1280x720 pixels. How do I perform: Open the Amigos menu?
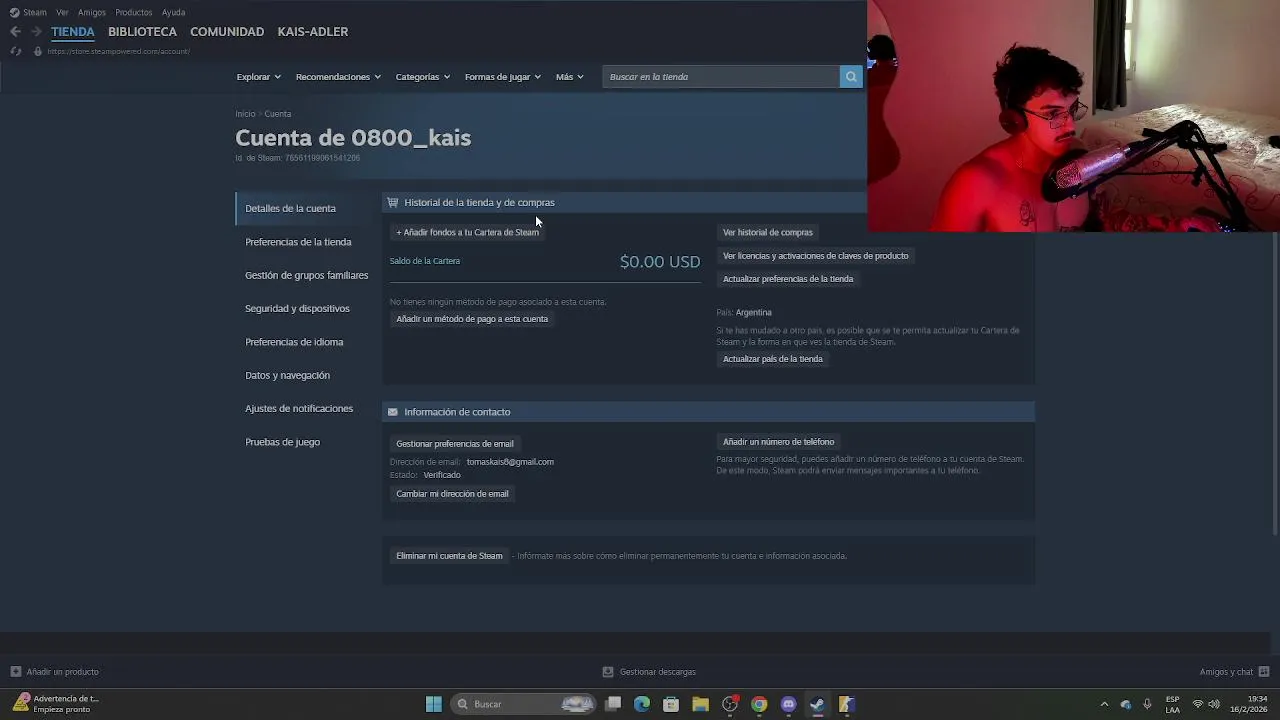point(92,12)
